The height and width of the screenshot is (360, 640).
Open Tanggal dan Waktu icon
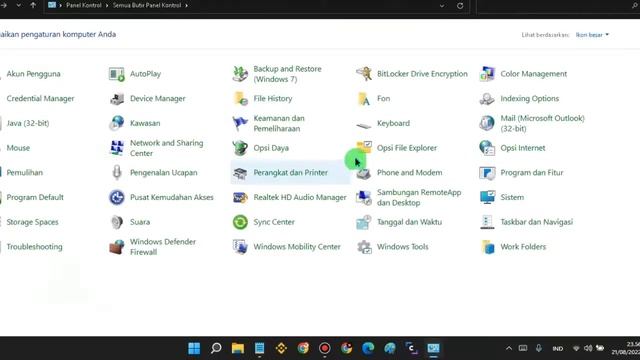tap(364, 222)
